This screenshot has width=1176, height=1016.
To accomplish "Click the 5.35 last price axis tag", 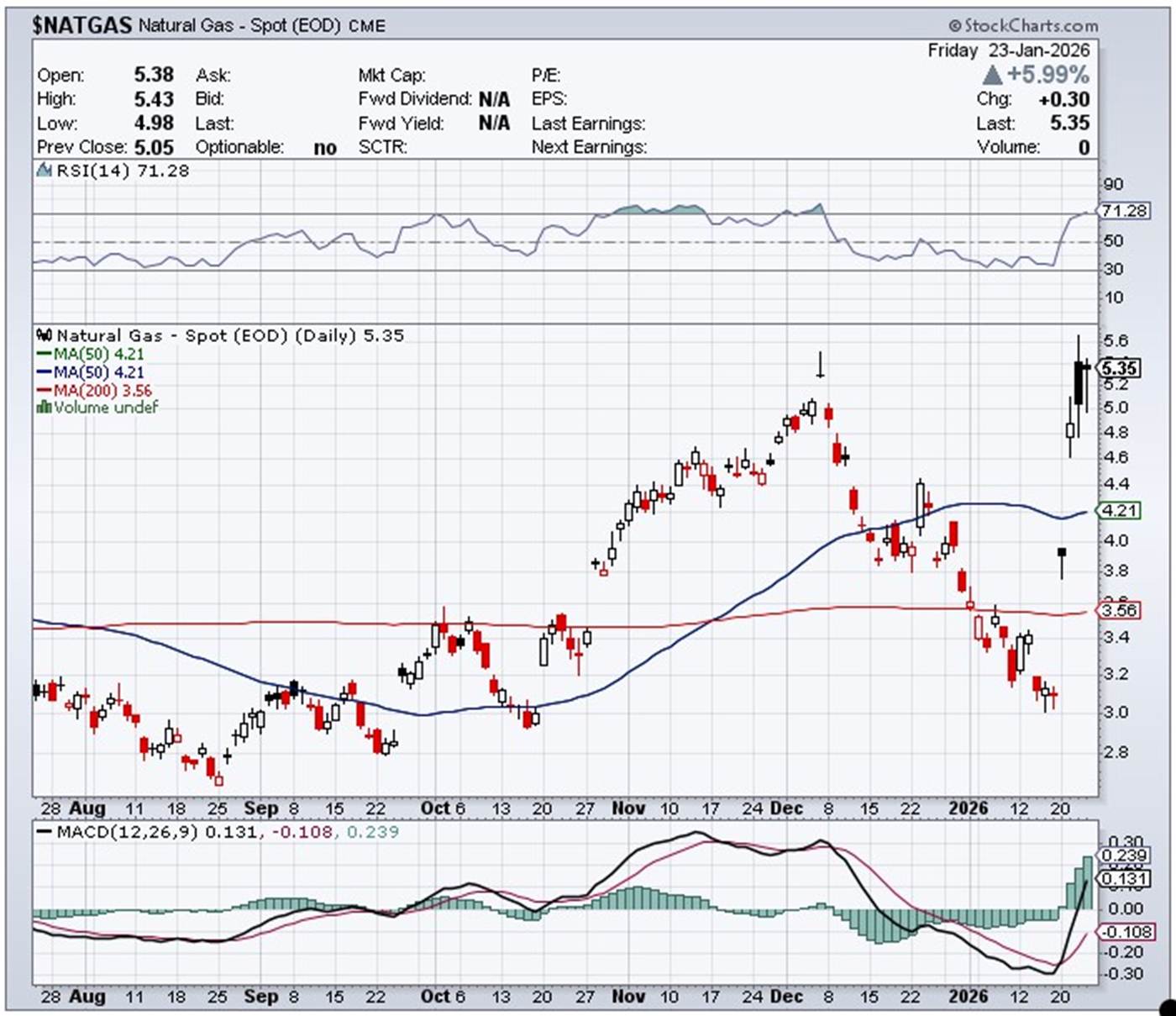I will [x=1120, y=368].
